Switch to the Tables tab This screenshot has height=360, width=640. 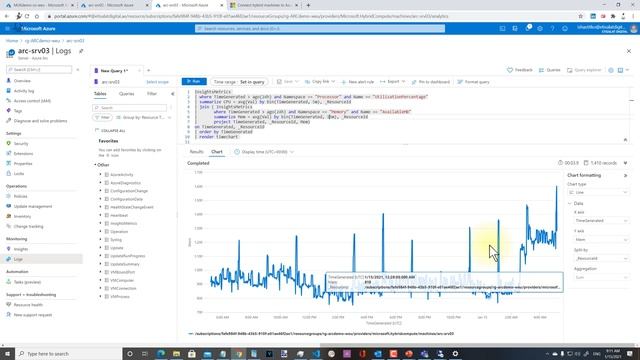coord(100,94)
